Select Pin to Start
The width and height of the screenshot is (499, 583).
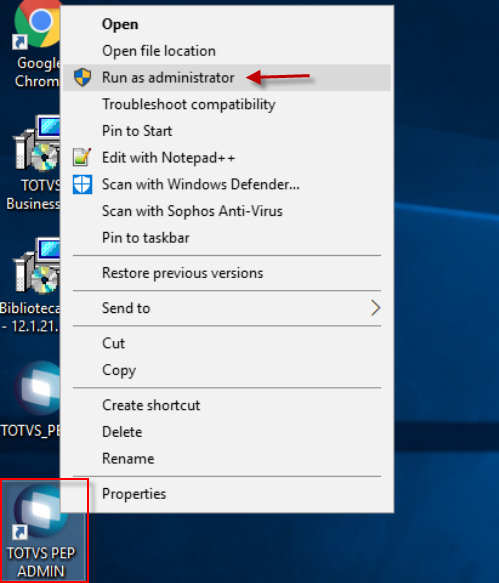click(227, 131)
